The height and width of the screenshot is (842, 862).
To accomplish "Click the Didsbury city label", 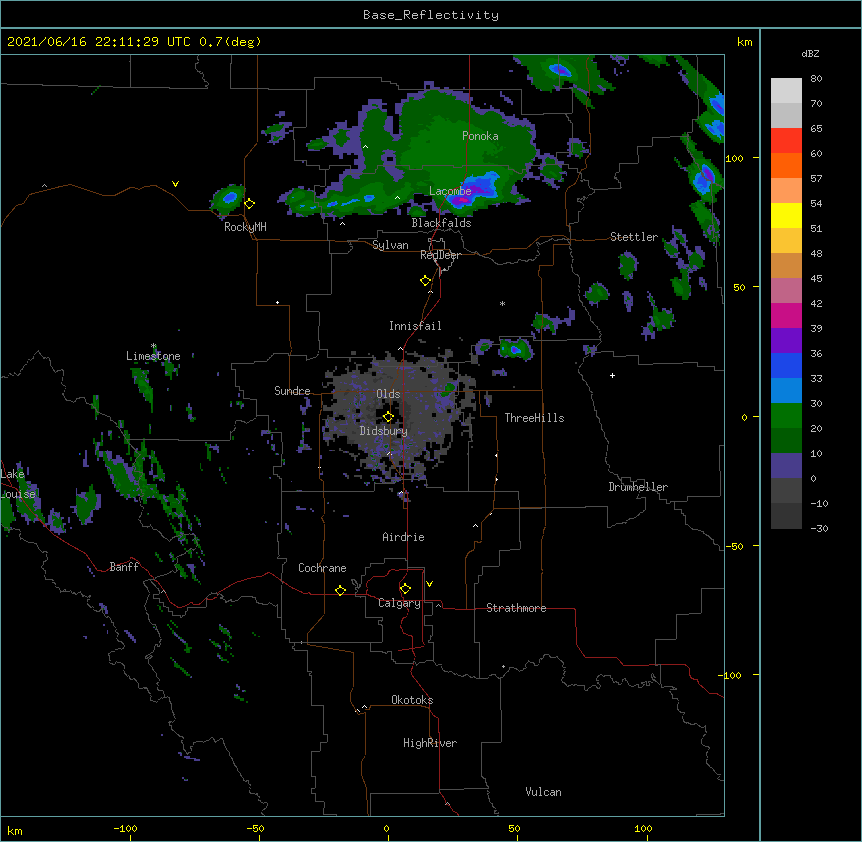I will pyautogui.click(x=384, y=431).
